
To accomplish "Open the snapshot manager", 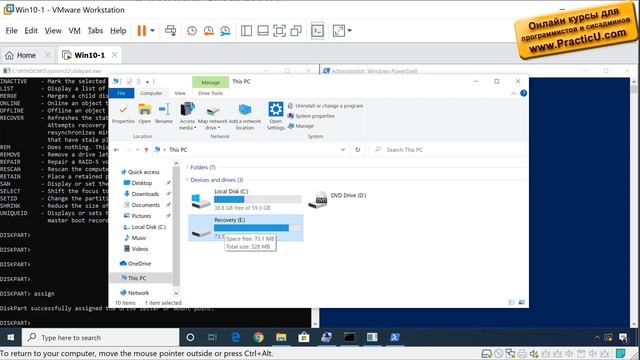I will pos(225,31).
